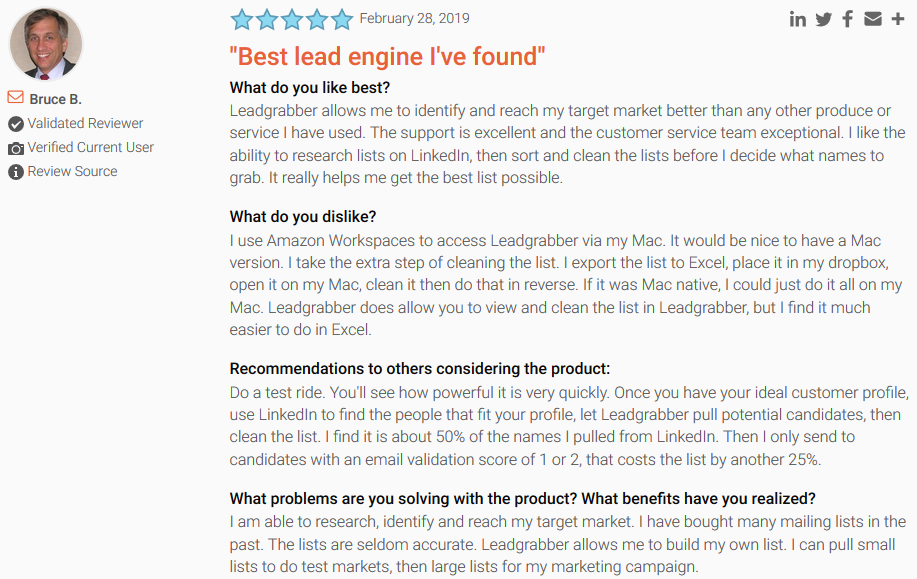Select the "Verified Current User" label text
Screen dimensions: 917x579
click(90, 147)
